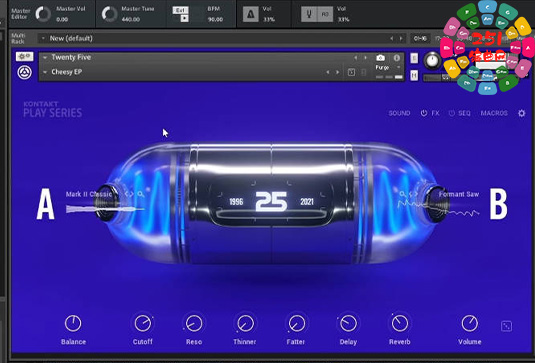Go to next instrument for Twenty Five
Viewport: 535px width, 363px height.
tap(365, 58)
